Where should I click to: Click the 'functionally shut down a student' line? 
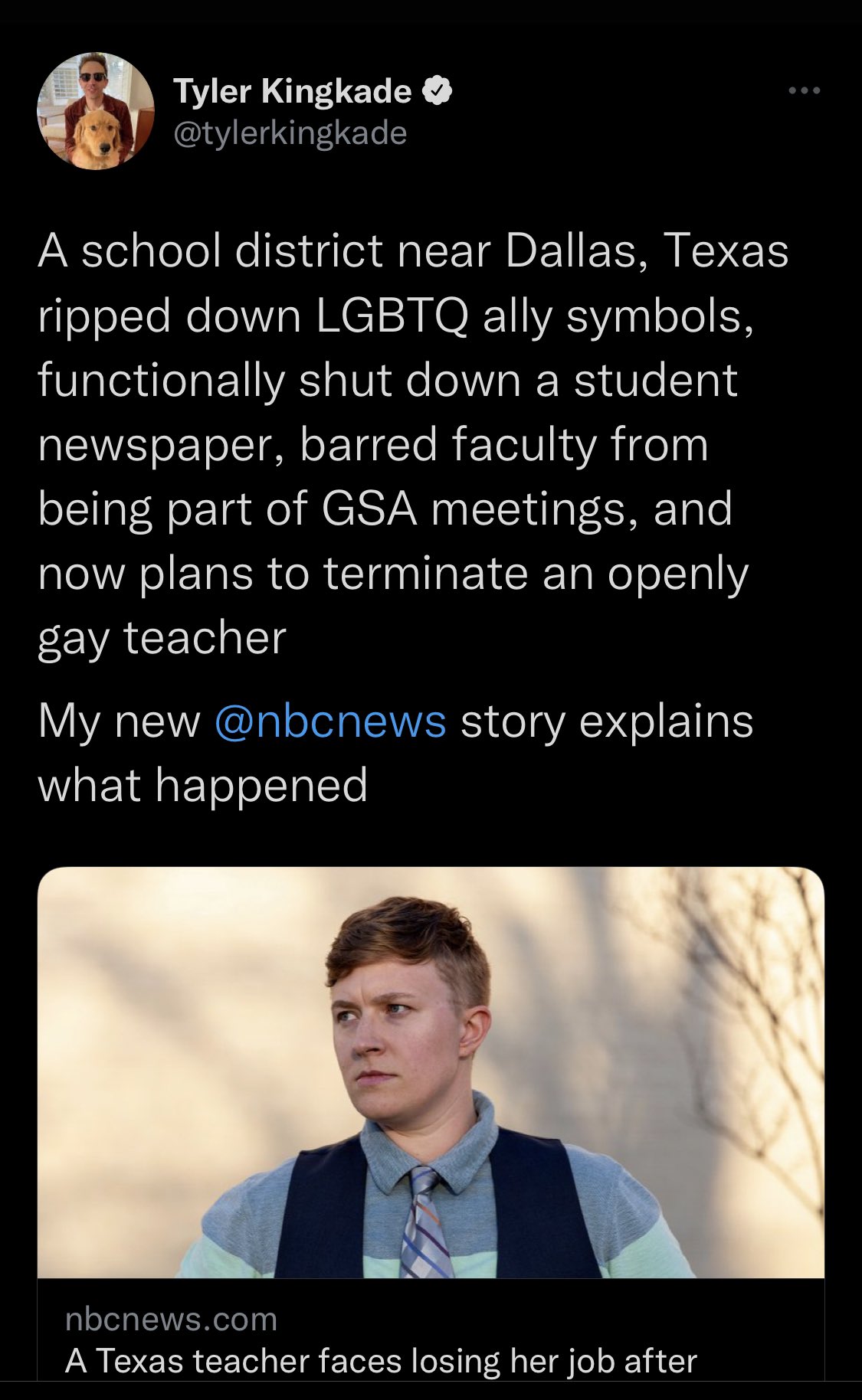tap(388, 381)
